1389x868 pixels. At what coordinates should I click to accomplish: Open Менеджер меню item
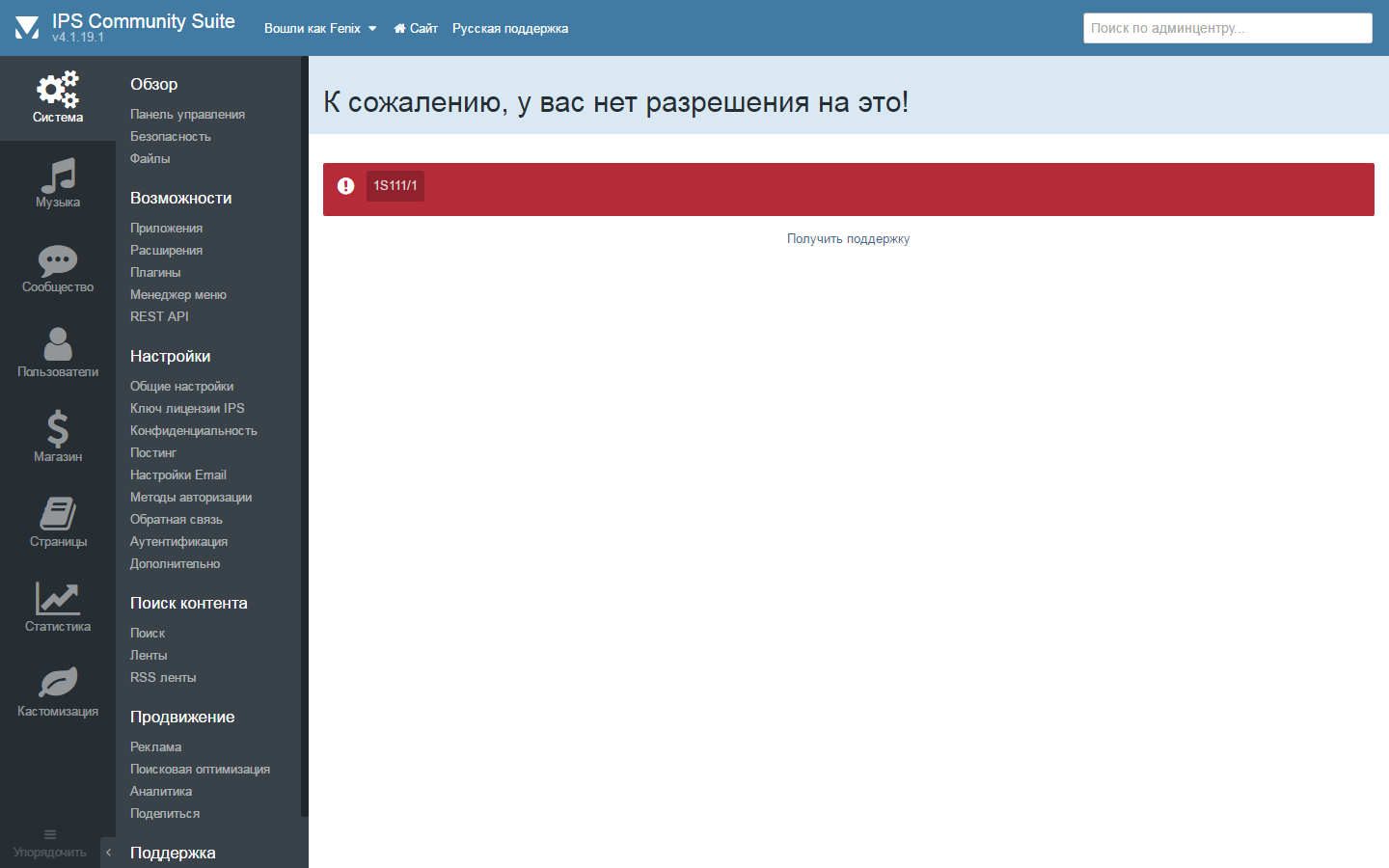(x=178, y=294)
